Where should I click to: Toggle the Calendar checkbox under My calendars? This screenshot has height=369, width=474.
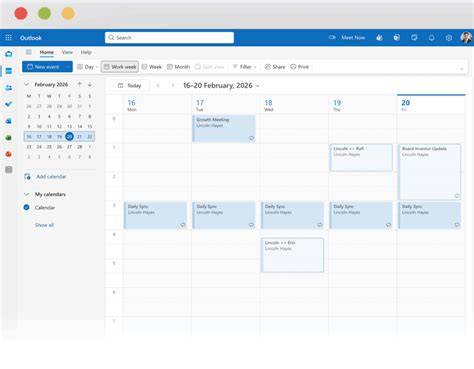click(x=27, y=207)
